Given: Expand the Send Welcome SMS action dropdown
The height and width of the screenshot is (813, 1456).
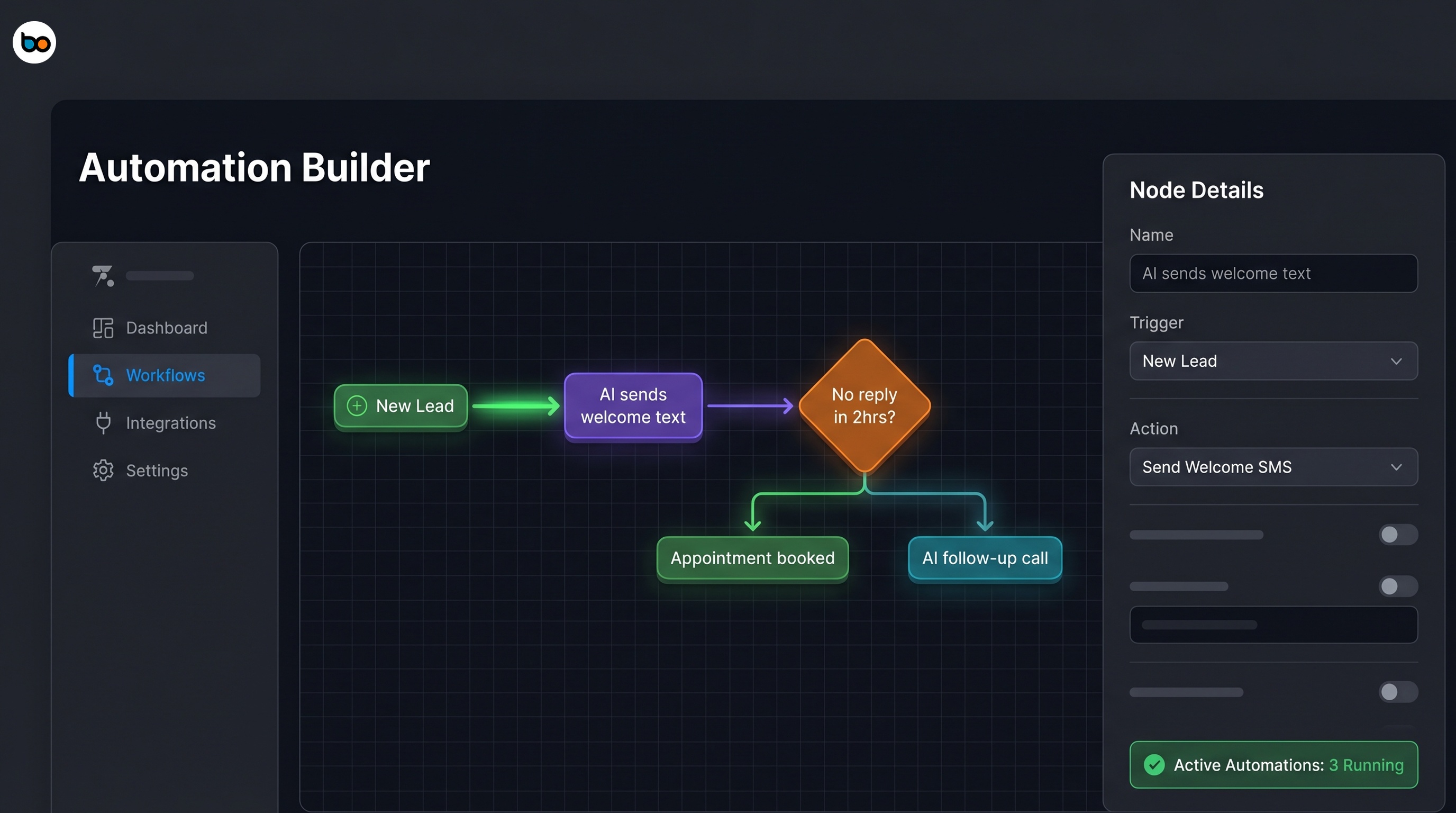Looking at the screenshot, I should [1273, 467].
